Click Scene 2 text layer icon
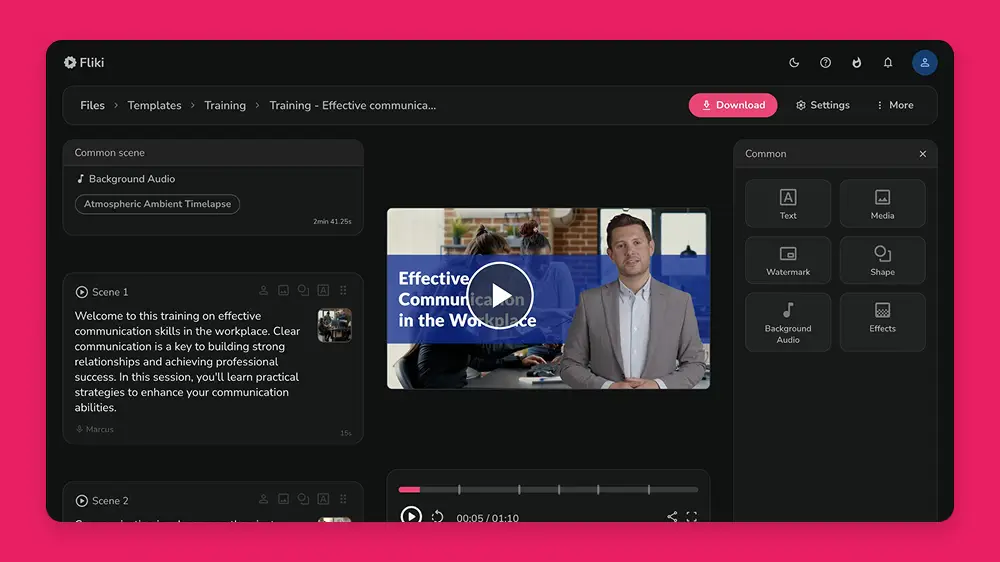This screenshot has width=1000, height=562. 323,499
